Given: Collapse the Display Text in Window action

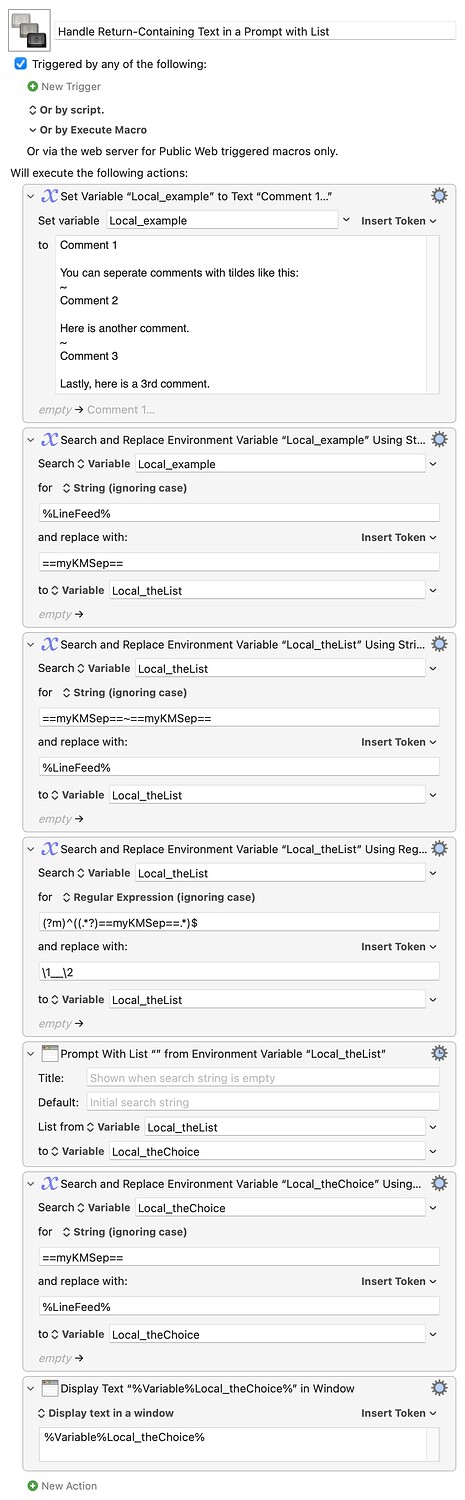Looking at the screenshot, I should point(31,1388).
